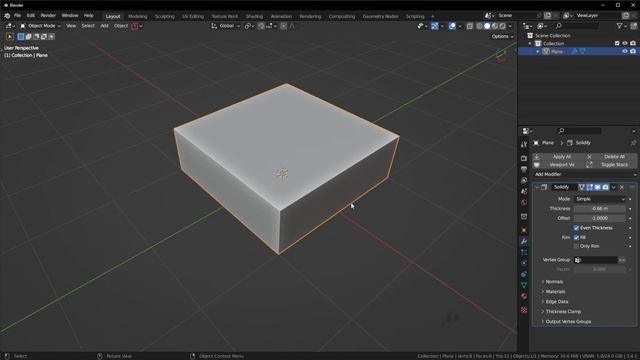Viewport: 640px width, 360px height.
Task: Open the Add Modifier dropdown
Action: pyautogui.click(x=584, y=174)
